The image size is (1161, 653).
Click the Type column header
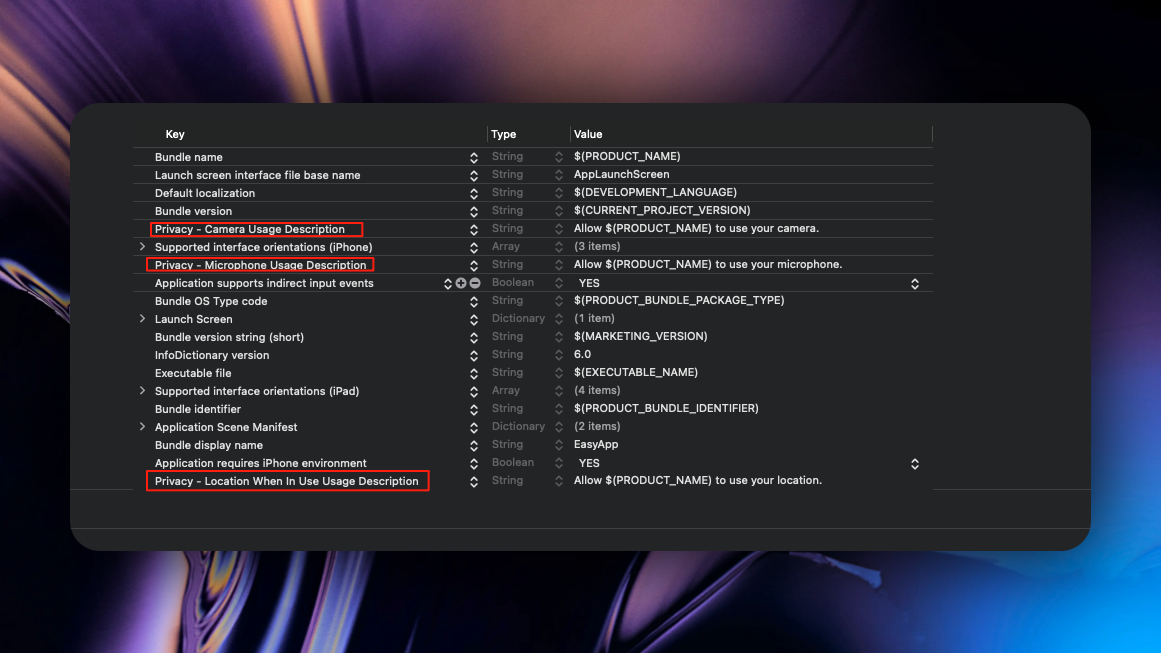[x=504, y=134]
